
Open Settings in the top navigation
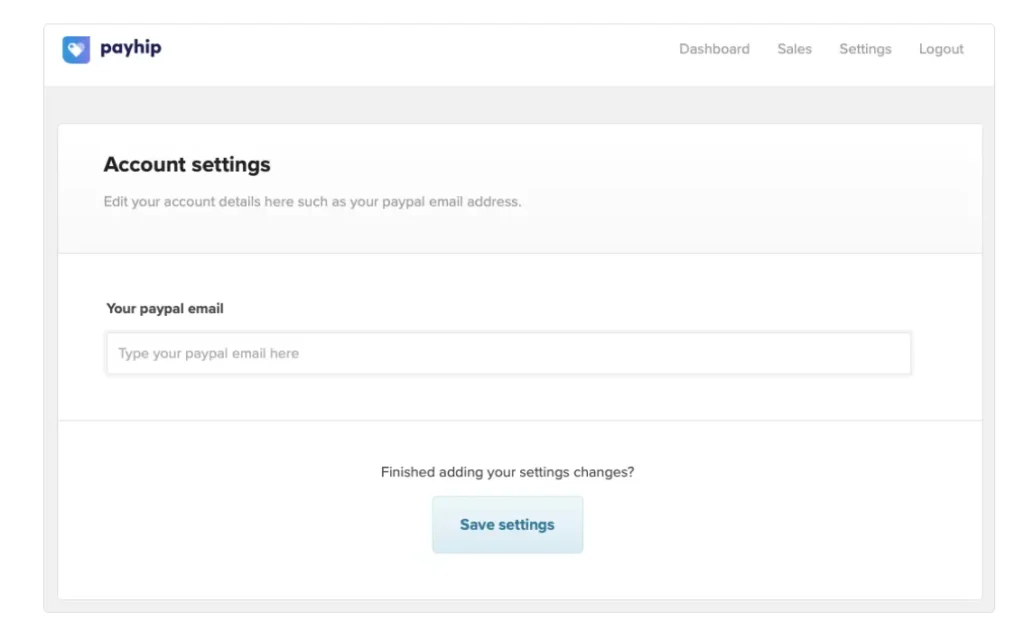coord(865,49)
